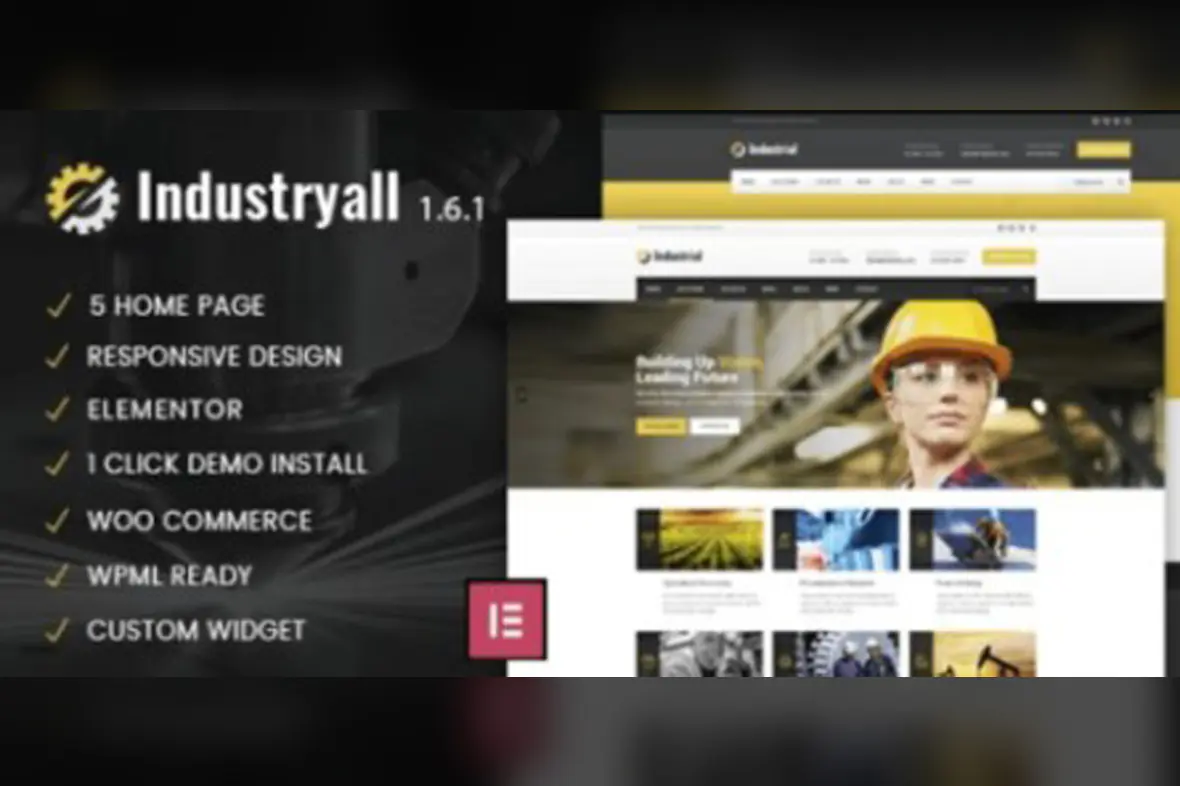This screenshot has width=1180, height=786.
Task: Click the checkmark beside ELEMENTOR
Action: point(59,409)
